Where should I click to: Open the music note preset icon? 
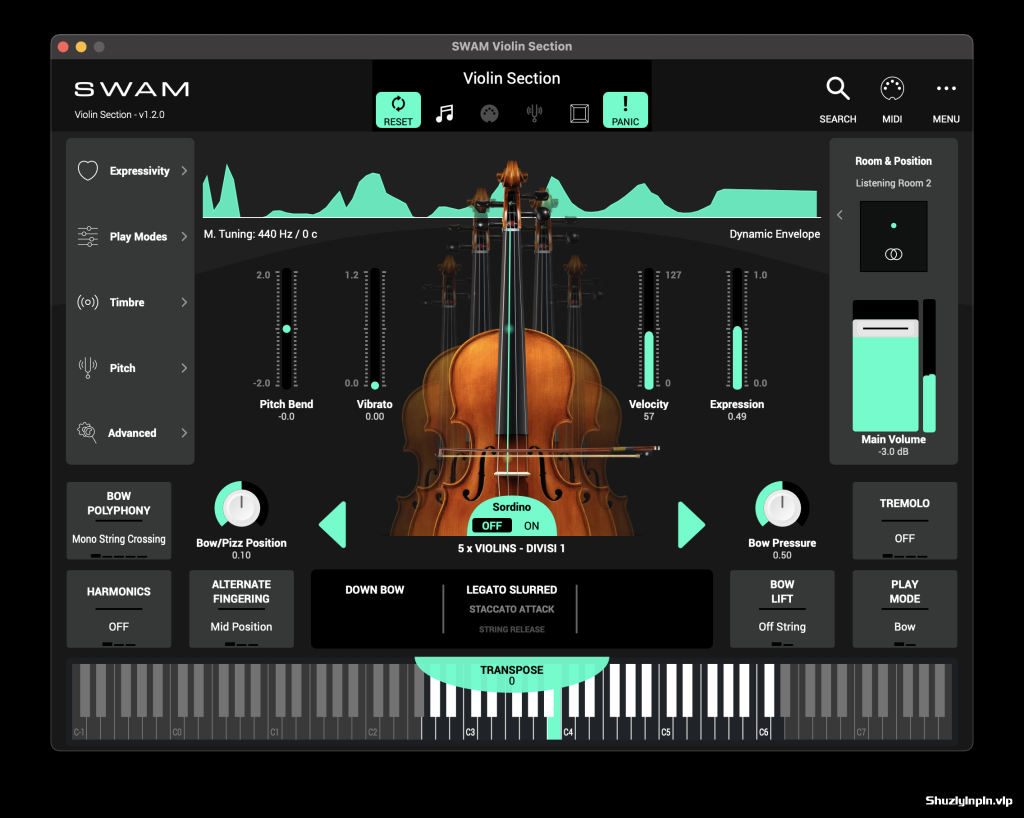click(x=445, y=114)
